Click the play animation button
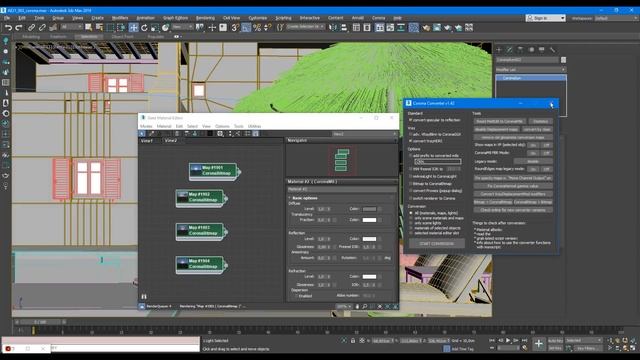 tap(508, 340)
